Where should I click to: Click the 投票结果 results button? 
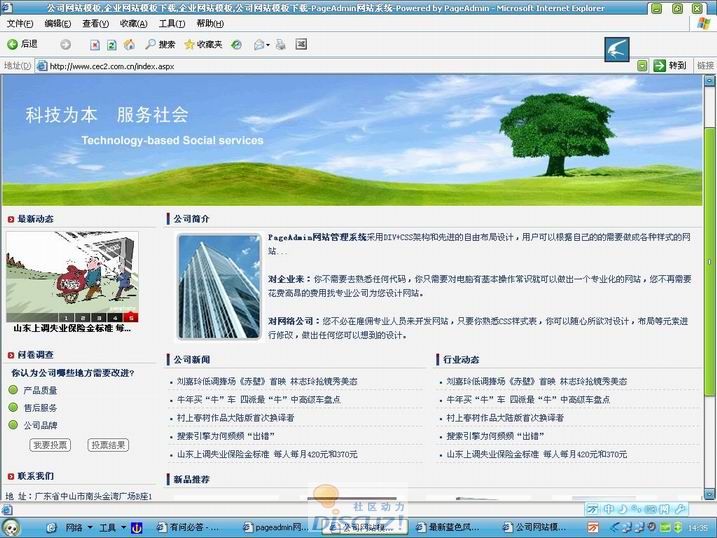[x=108, y=445]
